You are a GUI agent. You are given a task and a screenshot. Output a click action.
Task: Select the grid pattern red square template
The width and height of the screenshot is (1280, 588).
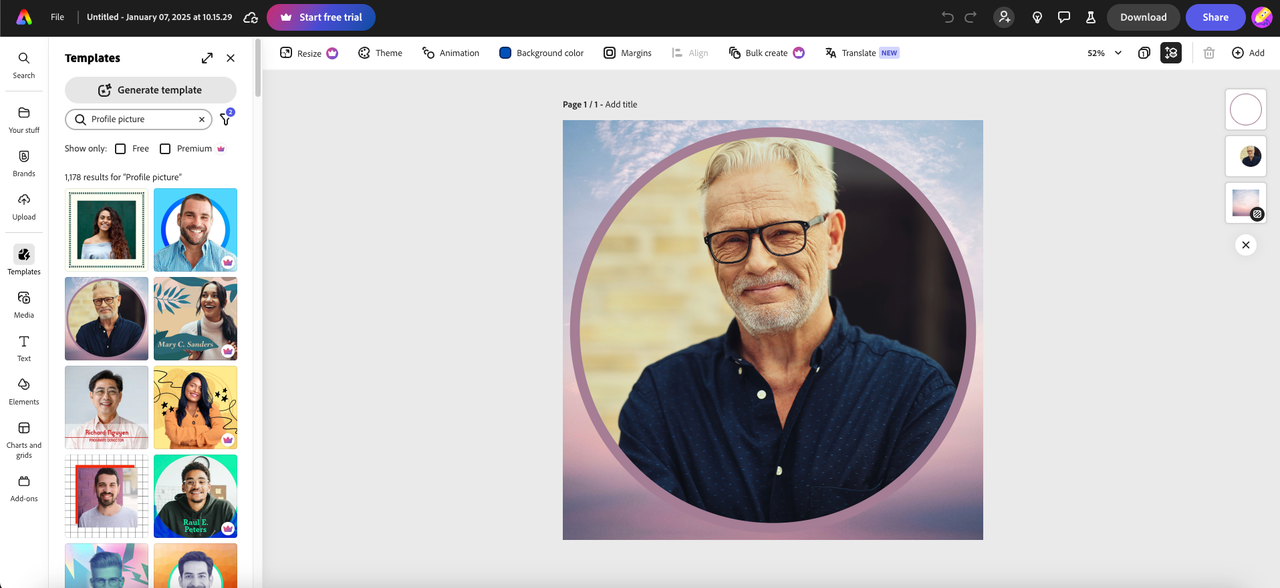point(106,496)
